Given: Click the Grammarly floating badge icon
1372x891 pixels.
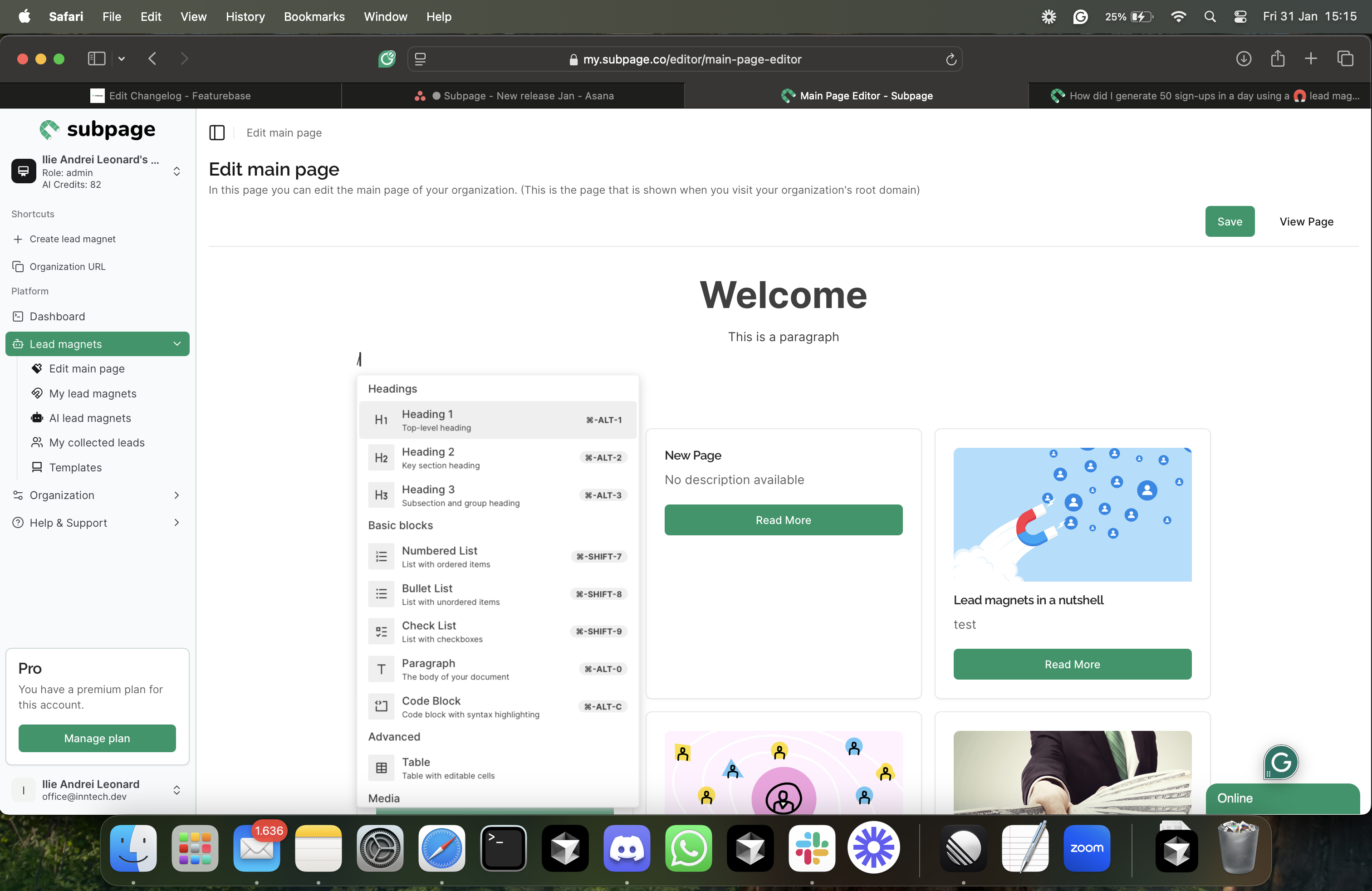Looking at the screenshot, I should 1281,763.
